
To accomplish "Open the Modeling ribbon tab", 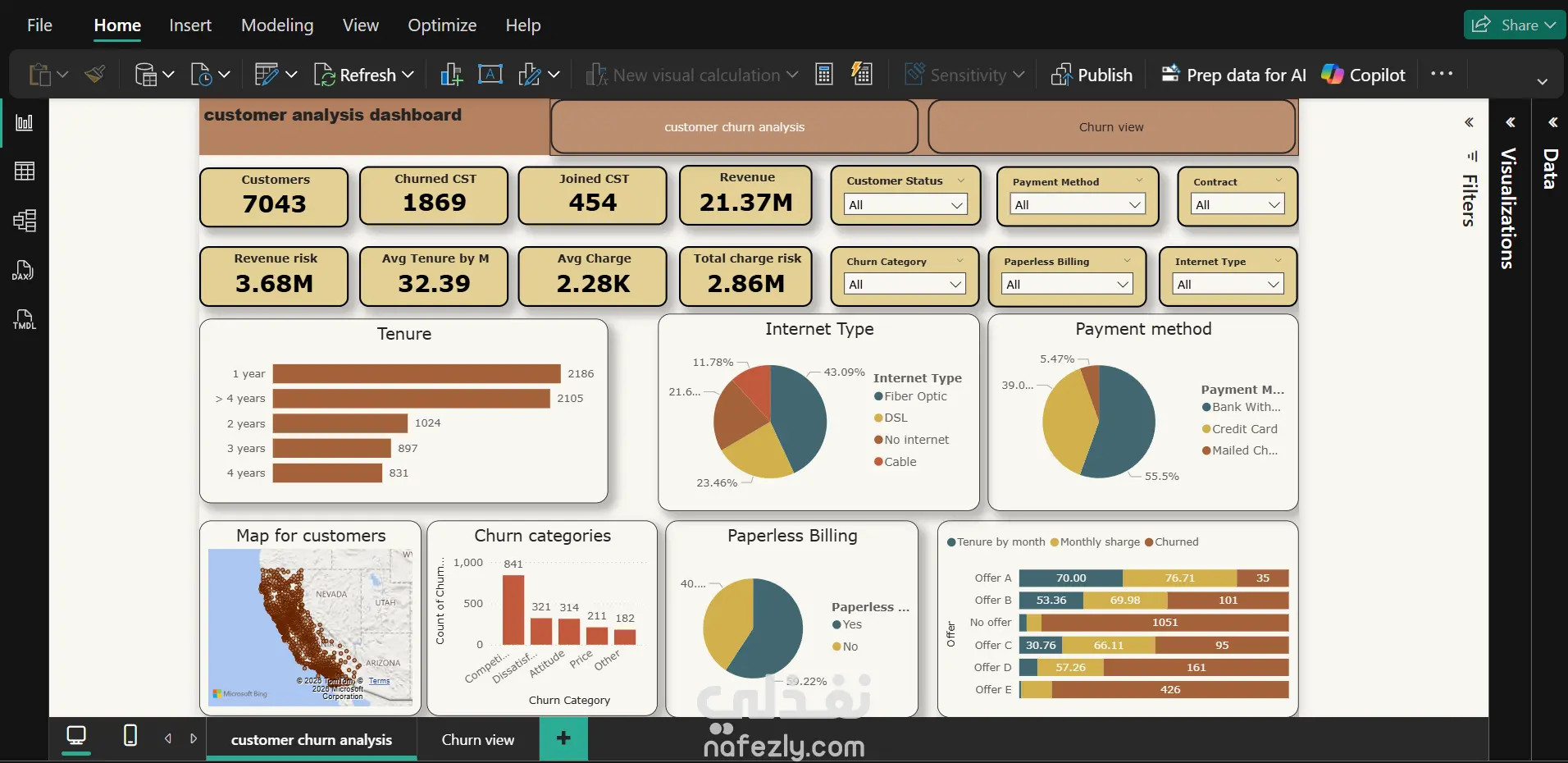I will click(x=277, y=25).
